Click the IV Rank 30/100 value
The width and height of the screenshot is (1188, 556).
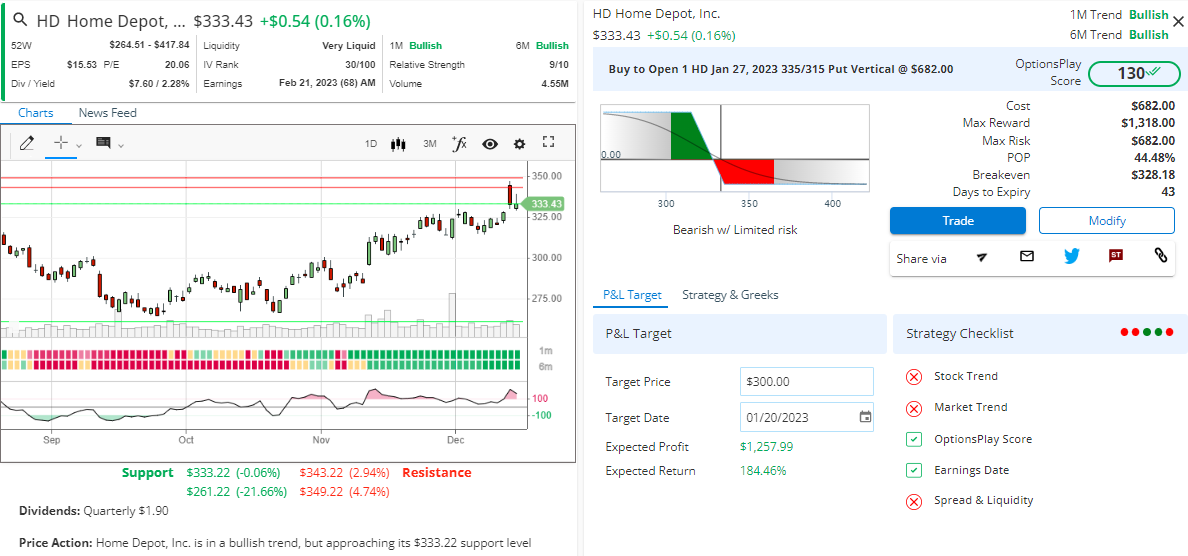click(360, 64)
